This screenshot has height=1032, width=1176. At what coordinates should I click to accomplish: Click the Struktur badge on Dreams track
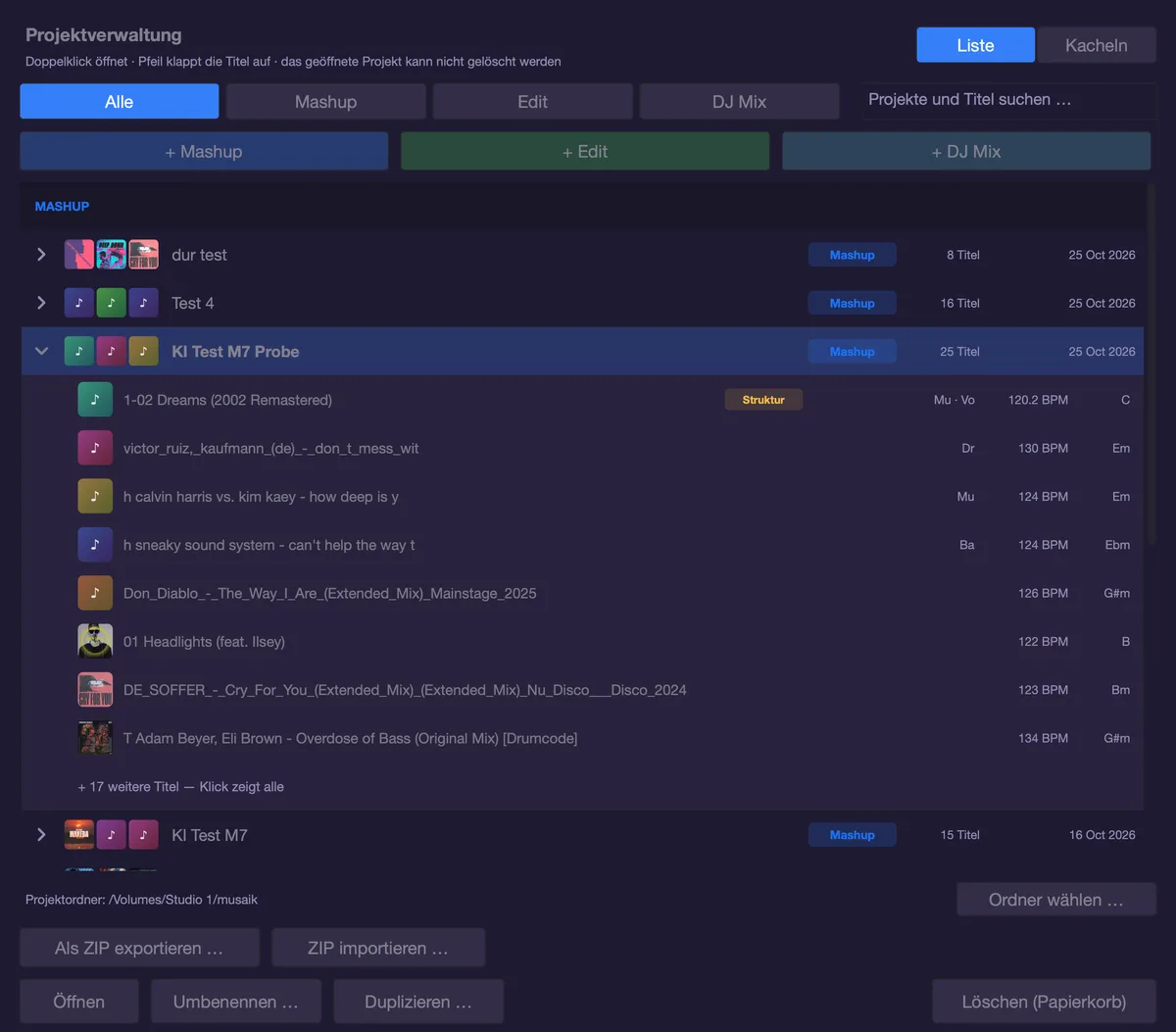tap(763, 400)
